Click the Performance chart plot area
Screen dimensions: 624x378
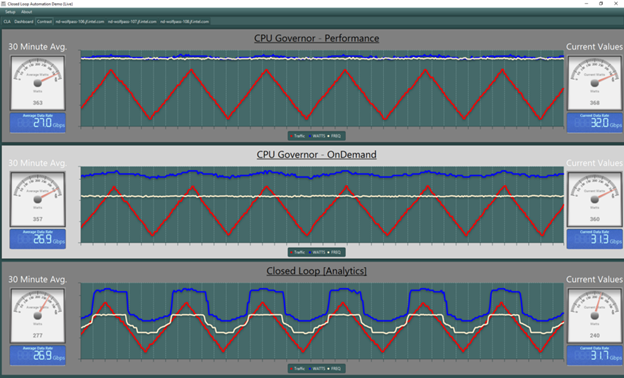322,88
